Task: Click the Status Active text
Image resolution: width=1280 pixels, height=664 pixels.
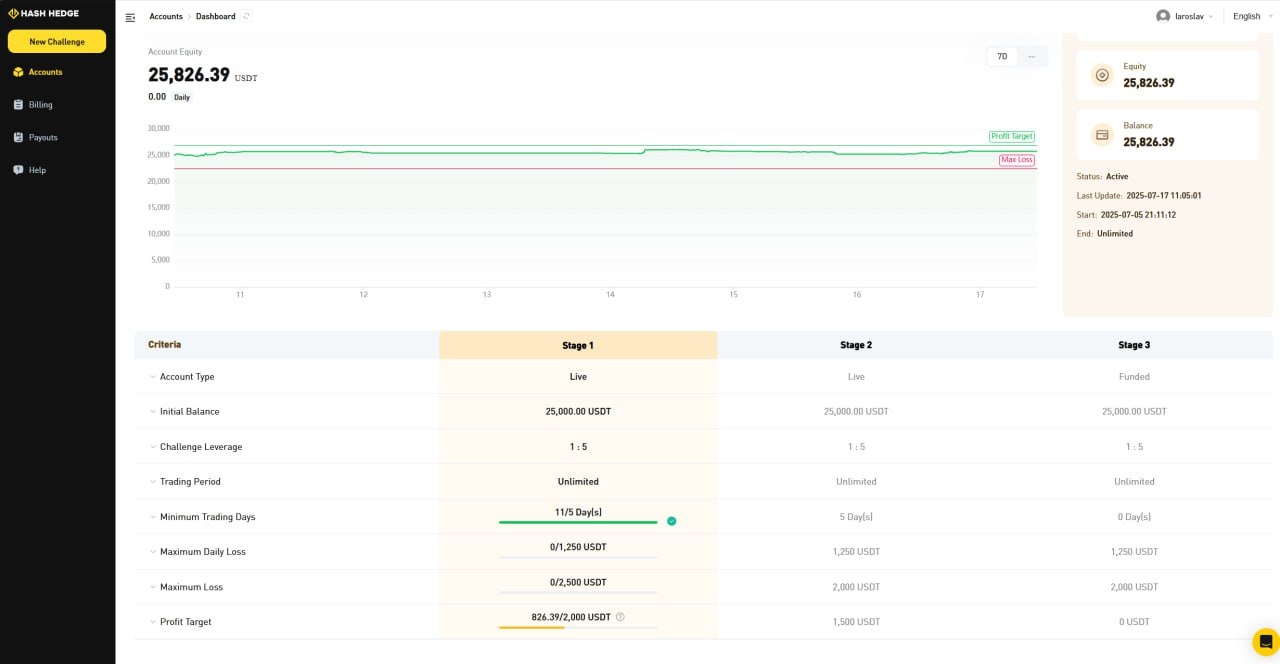Action: 1102,177
